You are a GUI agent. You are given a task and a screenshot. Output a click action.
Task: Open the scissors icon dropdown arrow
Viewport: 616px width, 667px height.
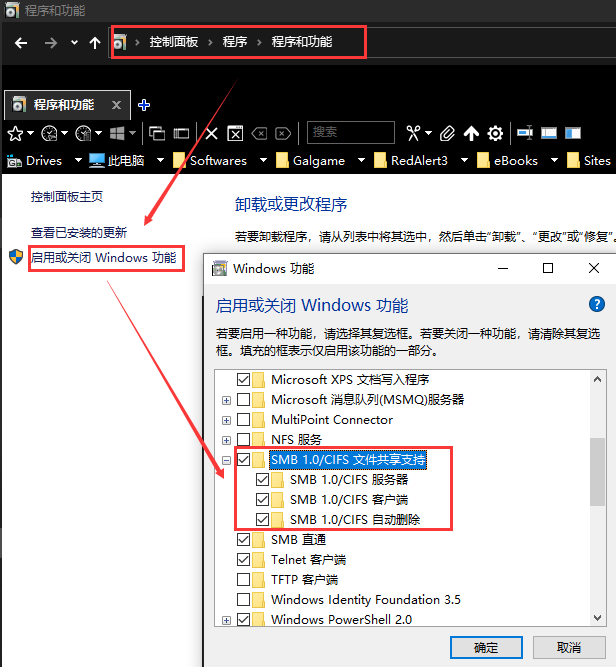pos(428,134)
